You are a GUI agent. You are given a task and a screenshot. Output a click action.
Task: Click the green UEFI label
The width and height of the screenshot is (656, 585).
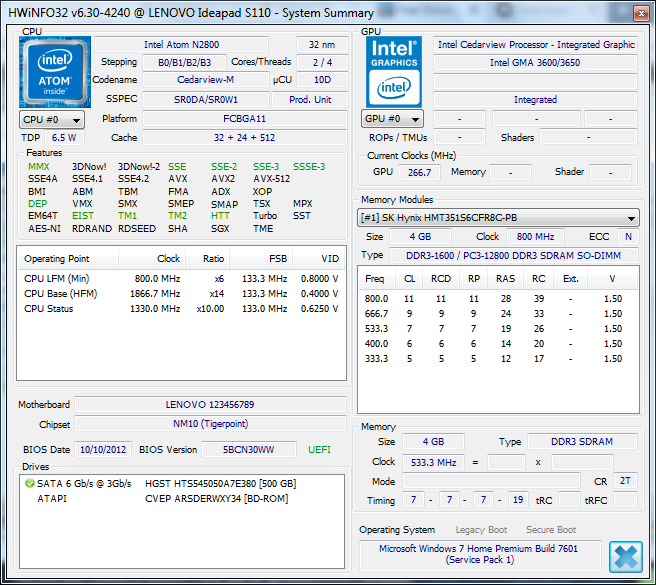pyautogui.click(x=319, y=450)
